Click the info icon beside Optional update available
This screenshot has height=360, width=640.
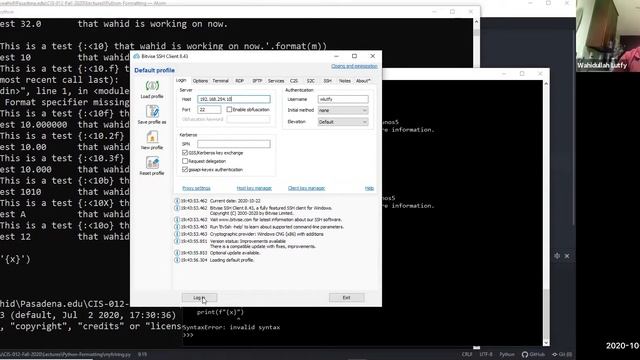coord(177,253)
